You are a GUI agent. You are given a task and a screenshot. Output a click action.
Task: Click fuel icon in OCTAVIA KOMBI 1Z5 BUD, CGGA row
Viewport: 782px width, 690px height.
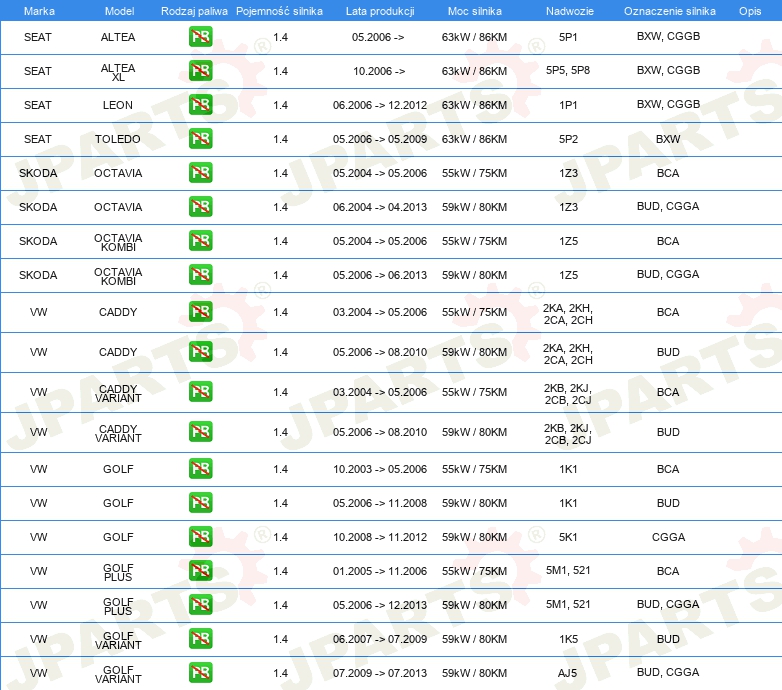tap(200, 274)
